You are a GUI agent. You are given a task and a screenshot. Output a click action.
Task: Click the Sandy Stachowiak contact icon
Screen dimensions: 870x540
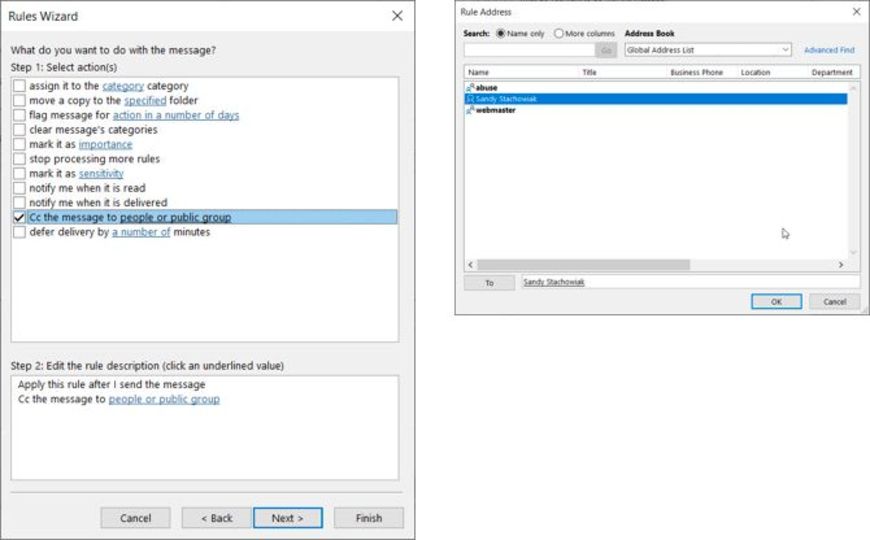tap(470, 99)
